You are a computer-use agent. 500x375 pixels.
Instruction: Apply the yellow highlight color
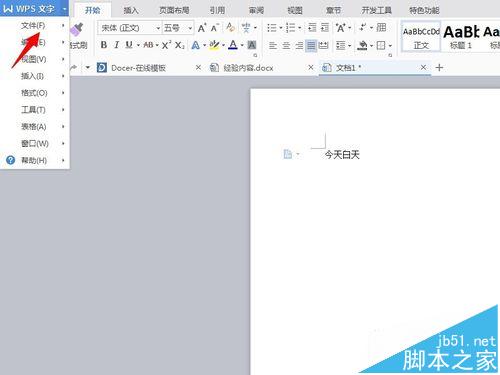[214, 45]
